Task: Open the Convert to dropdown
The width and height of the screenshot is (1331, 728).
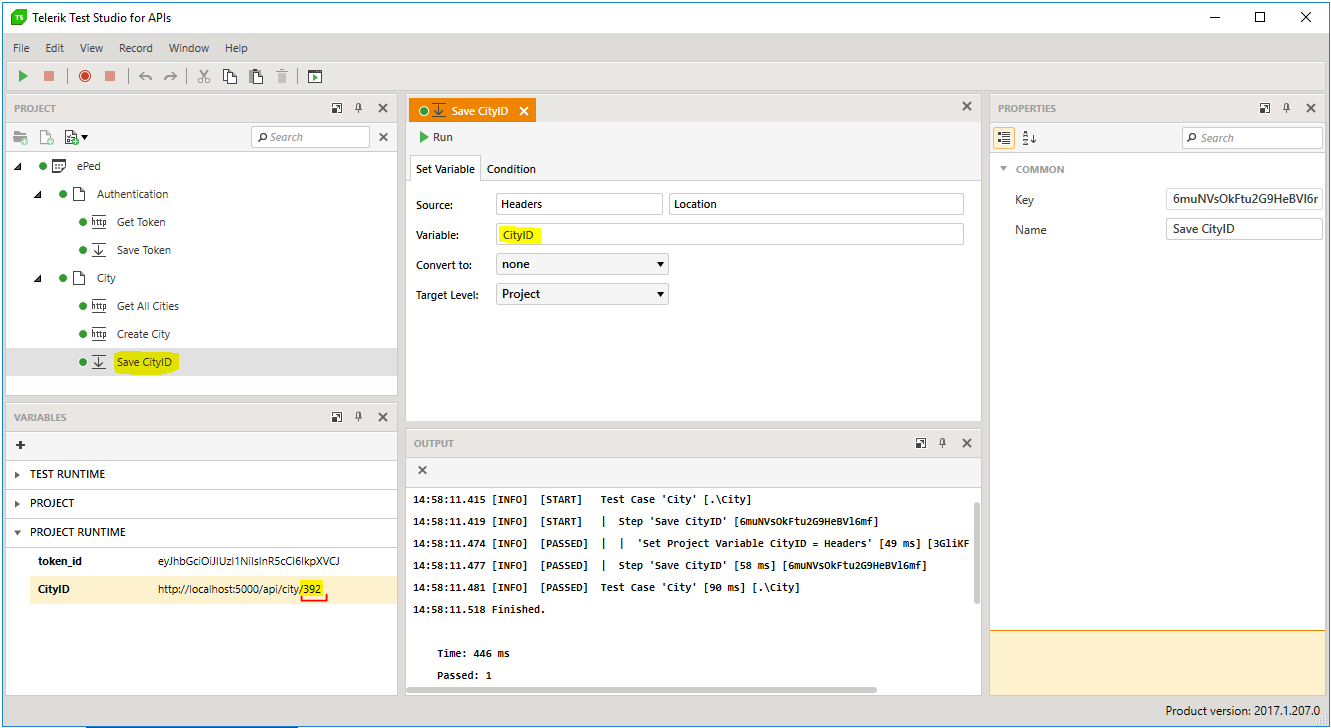Action: click(x=582, y=264)
